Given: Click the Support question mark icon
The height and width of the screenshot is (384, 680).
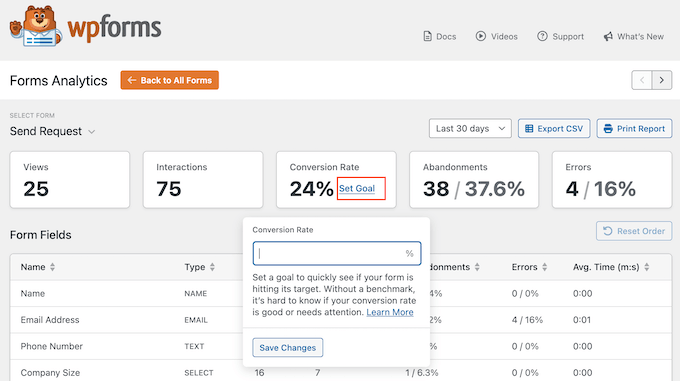Looking at the screenshot, I should pyautogui.click(x=542, y=36).
